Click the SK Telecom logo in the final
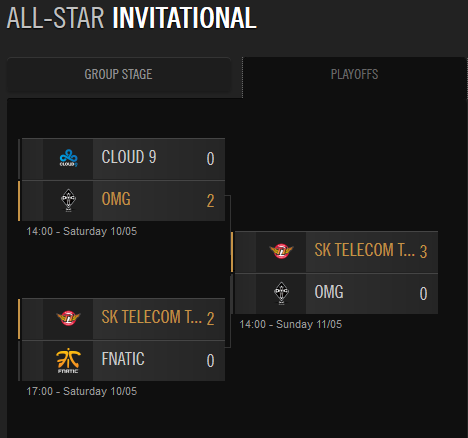This screenshot has height=438, width=468. [281, 251]
